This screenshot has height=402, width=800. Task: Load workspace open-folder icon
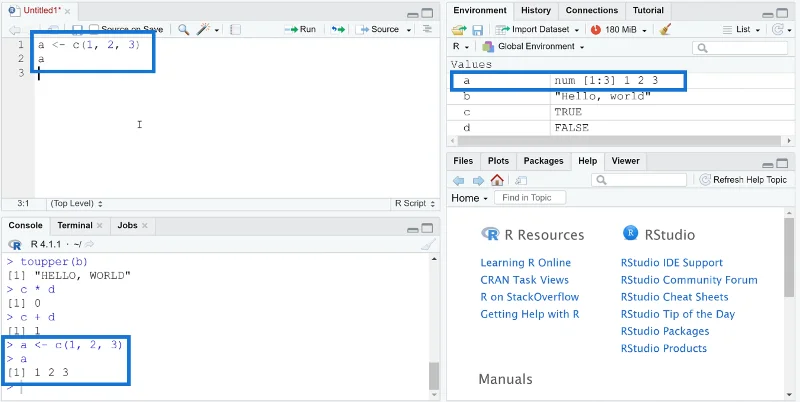coord(459,30)
